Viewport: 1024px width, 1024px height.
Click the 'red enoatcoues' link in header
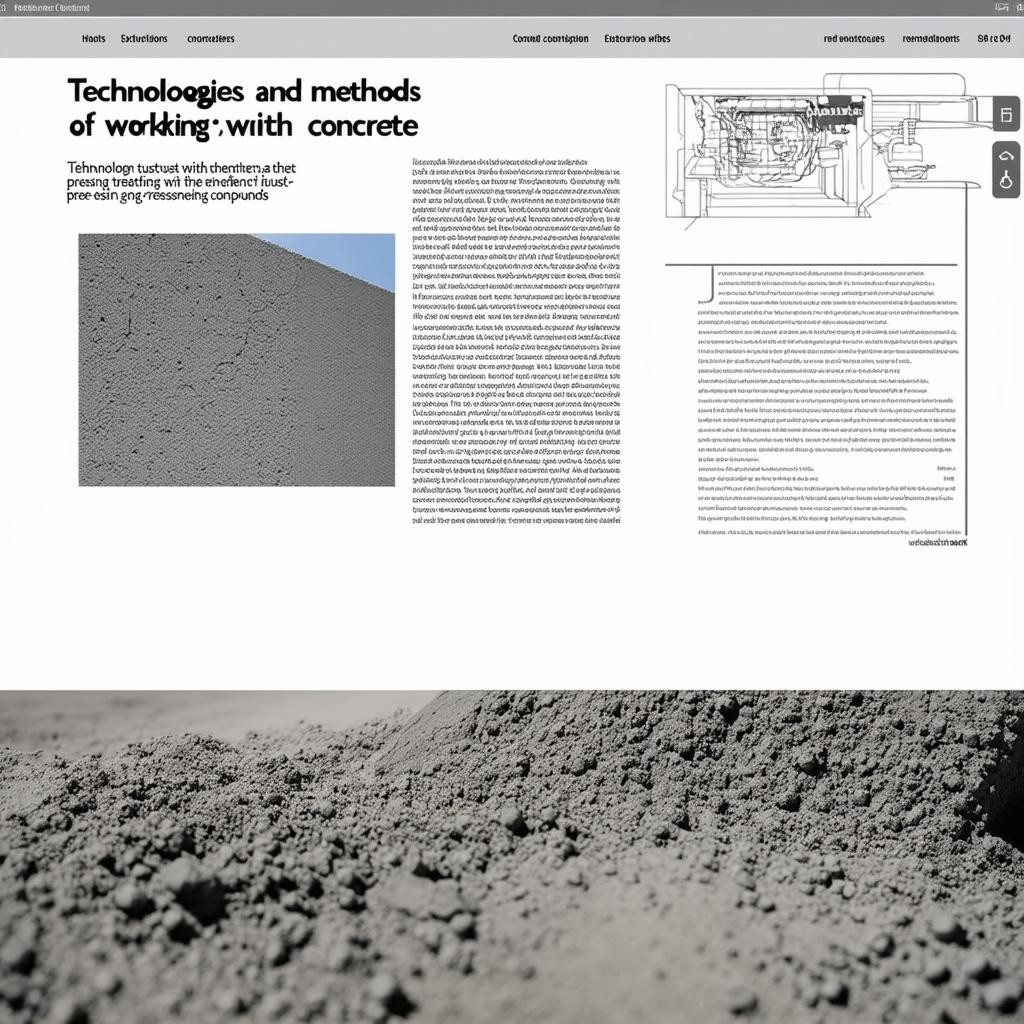click(x=854, y=39)
